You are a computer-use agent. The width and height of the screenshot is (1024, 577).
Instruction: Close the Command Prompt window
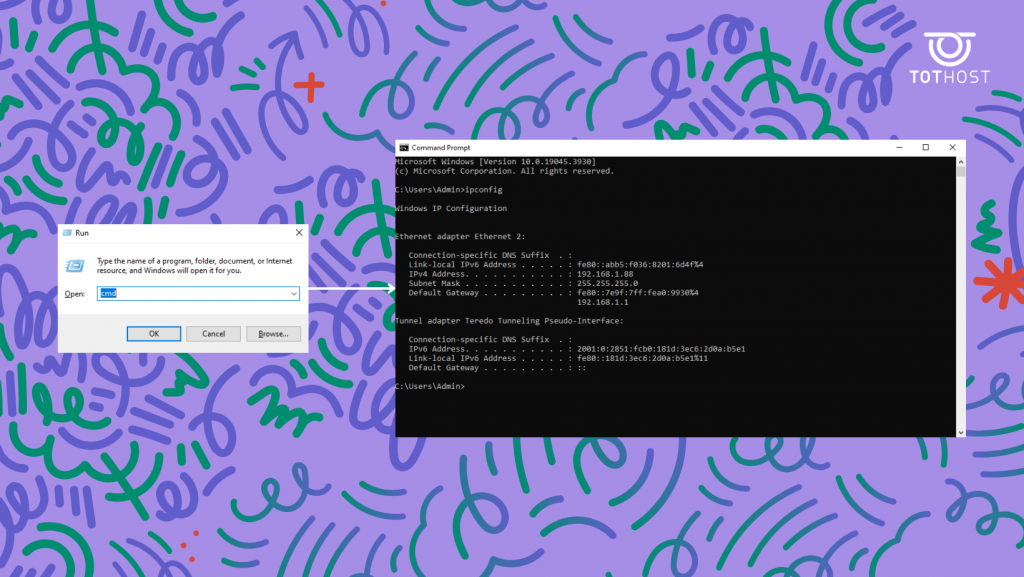tap(951, 146)
